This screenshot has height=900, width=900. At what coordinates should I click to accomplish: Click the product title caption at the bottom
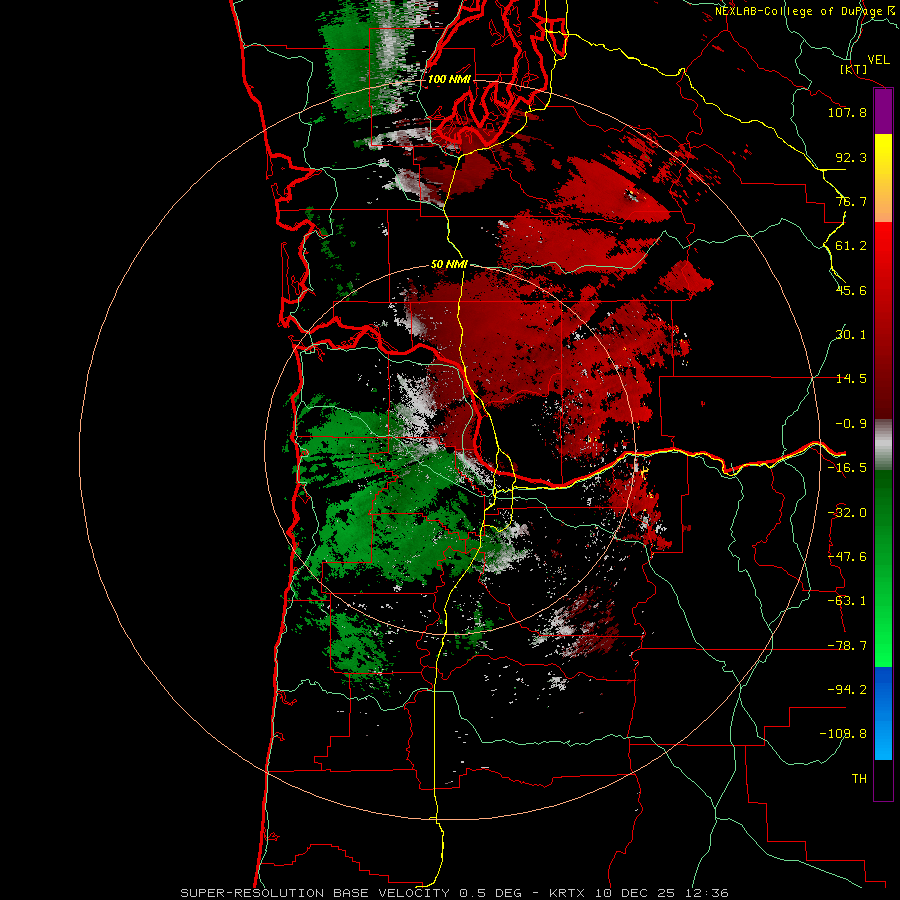(455, 893)
